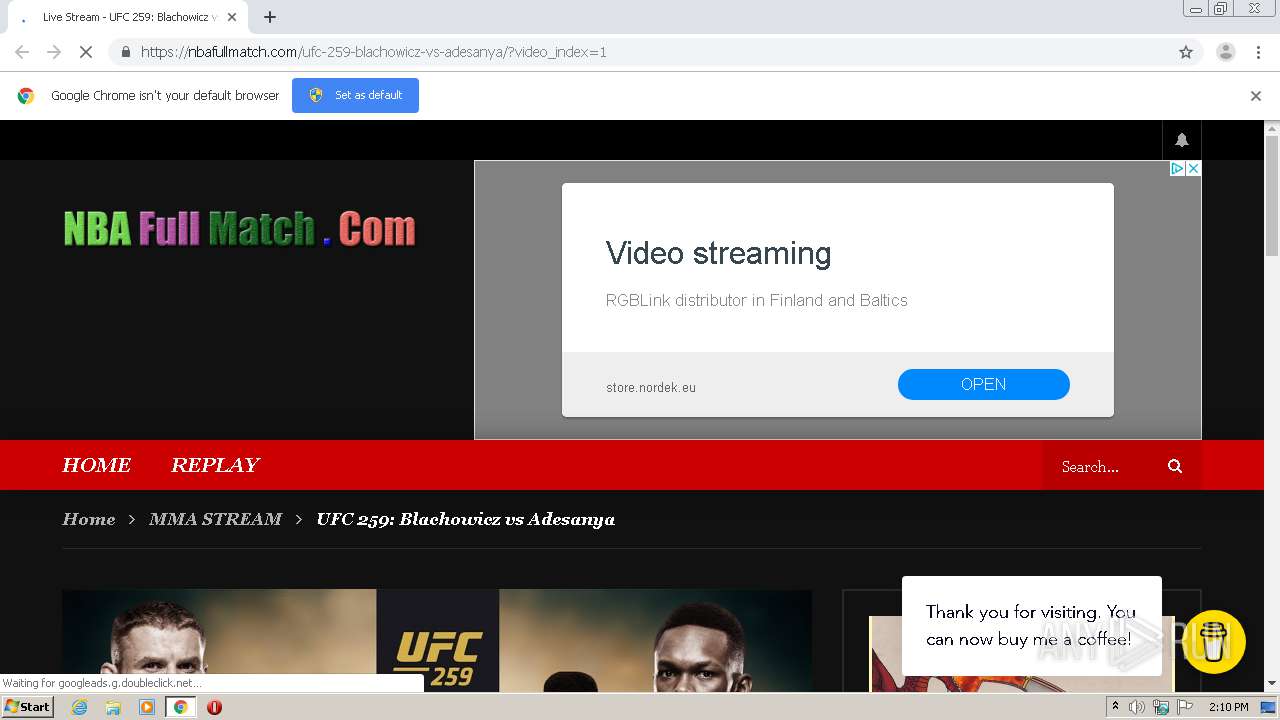Open the volume control in the tray
Image resolution: width=1280 pixels, height=720 pixels.
(1137, 707)
